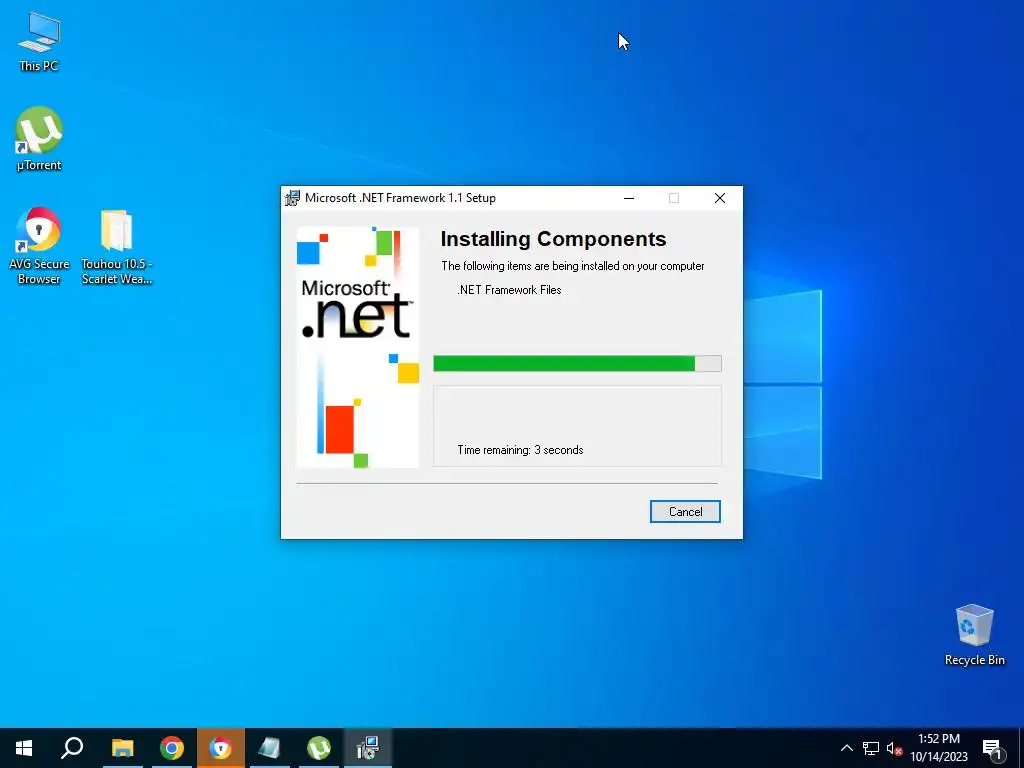Click the setup icon in the title bar
Image resolution: width=1024 pixels, height=768 pixels.
click(x=293, y=198)
